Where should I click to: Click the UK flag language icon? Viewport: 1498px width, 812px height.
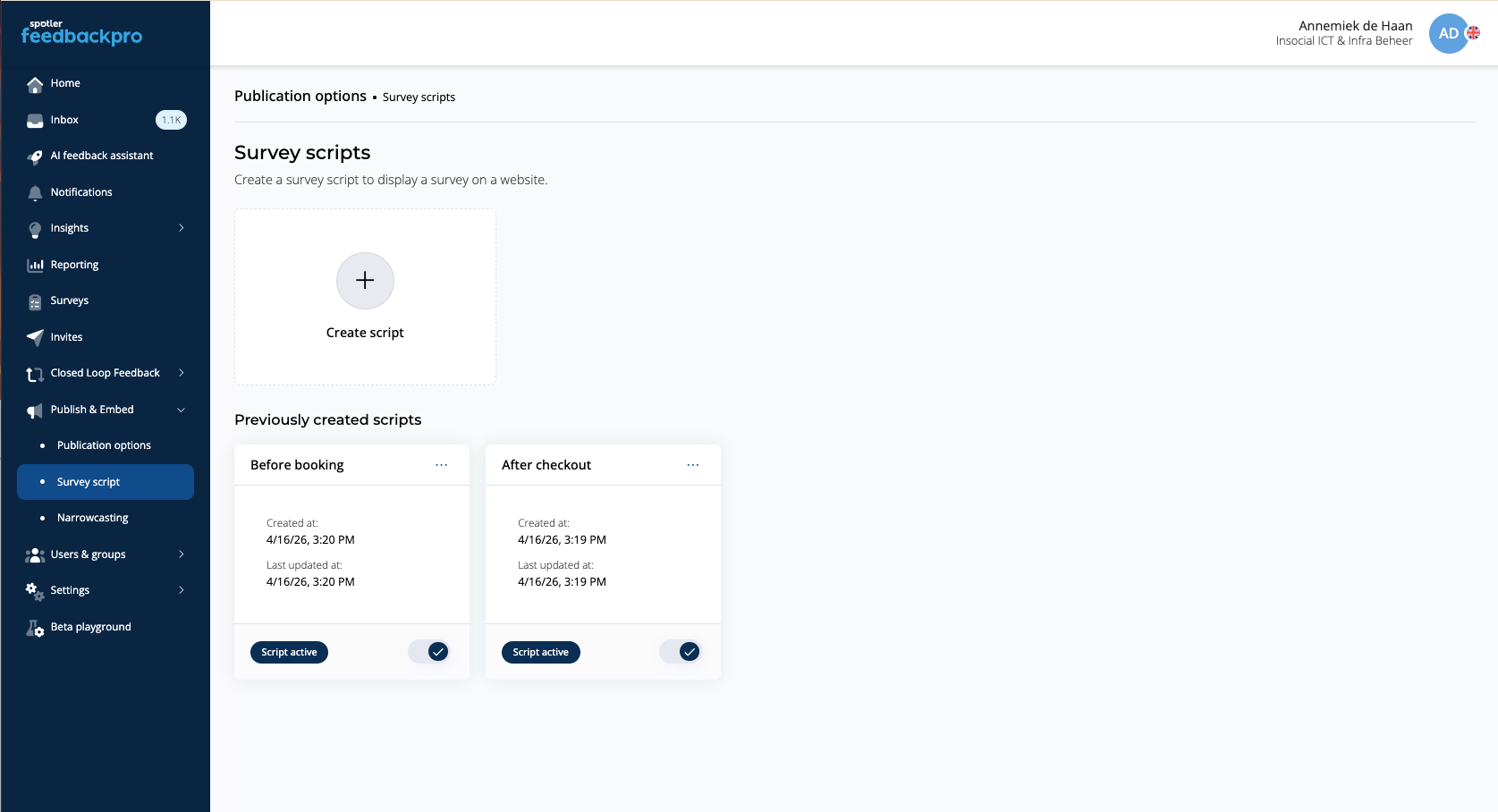point(1473,33)
